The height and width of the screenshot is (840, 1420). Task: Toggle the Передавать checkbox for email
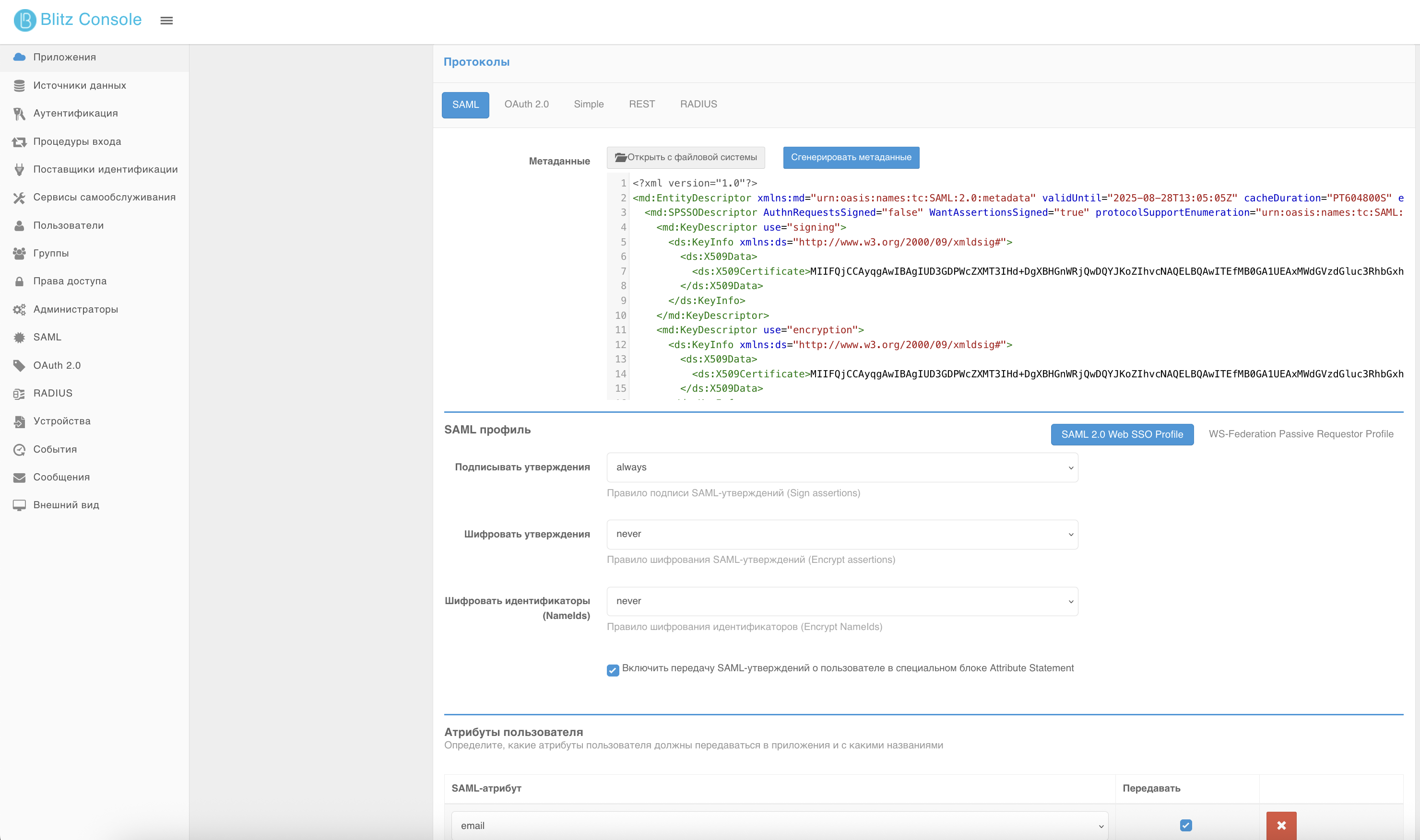pos(1186,825)
